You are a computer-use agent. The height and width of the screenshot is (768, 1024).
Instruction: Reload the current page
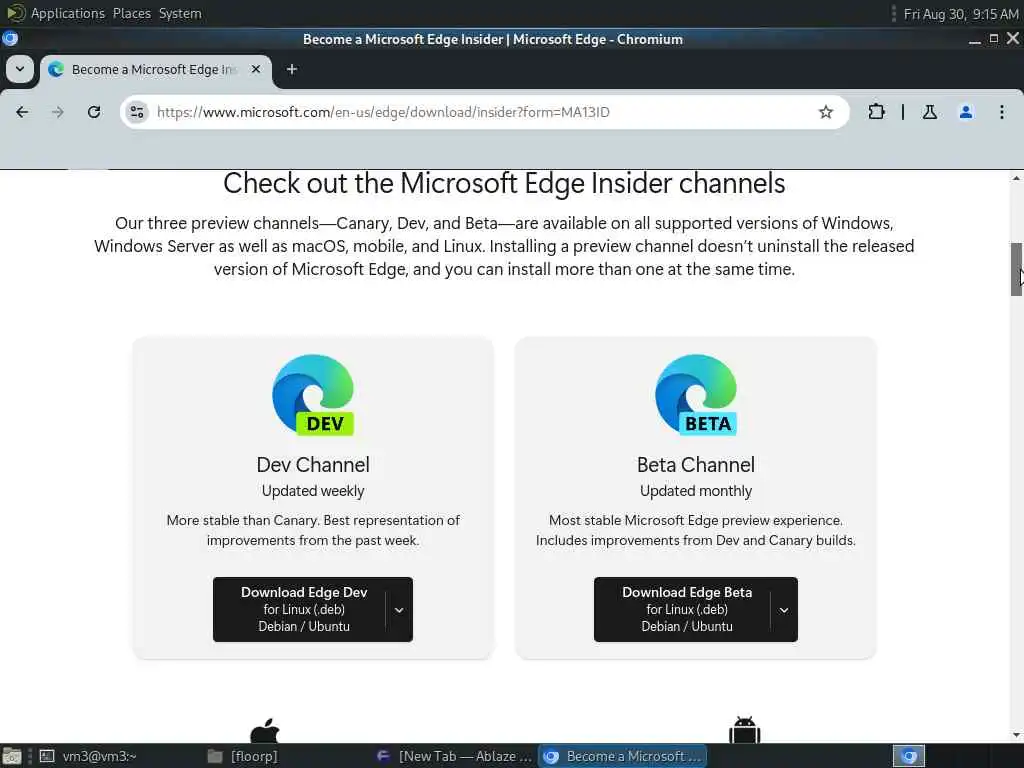(94, 112)
